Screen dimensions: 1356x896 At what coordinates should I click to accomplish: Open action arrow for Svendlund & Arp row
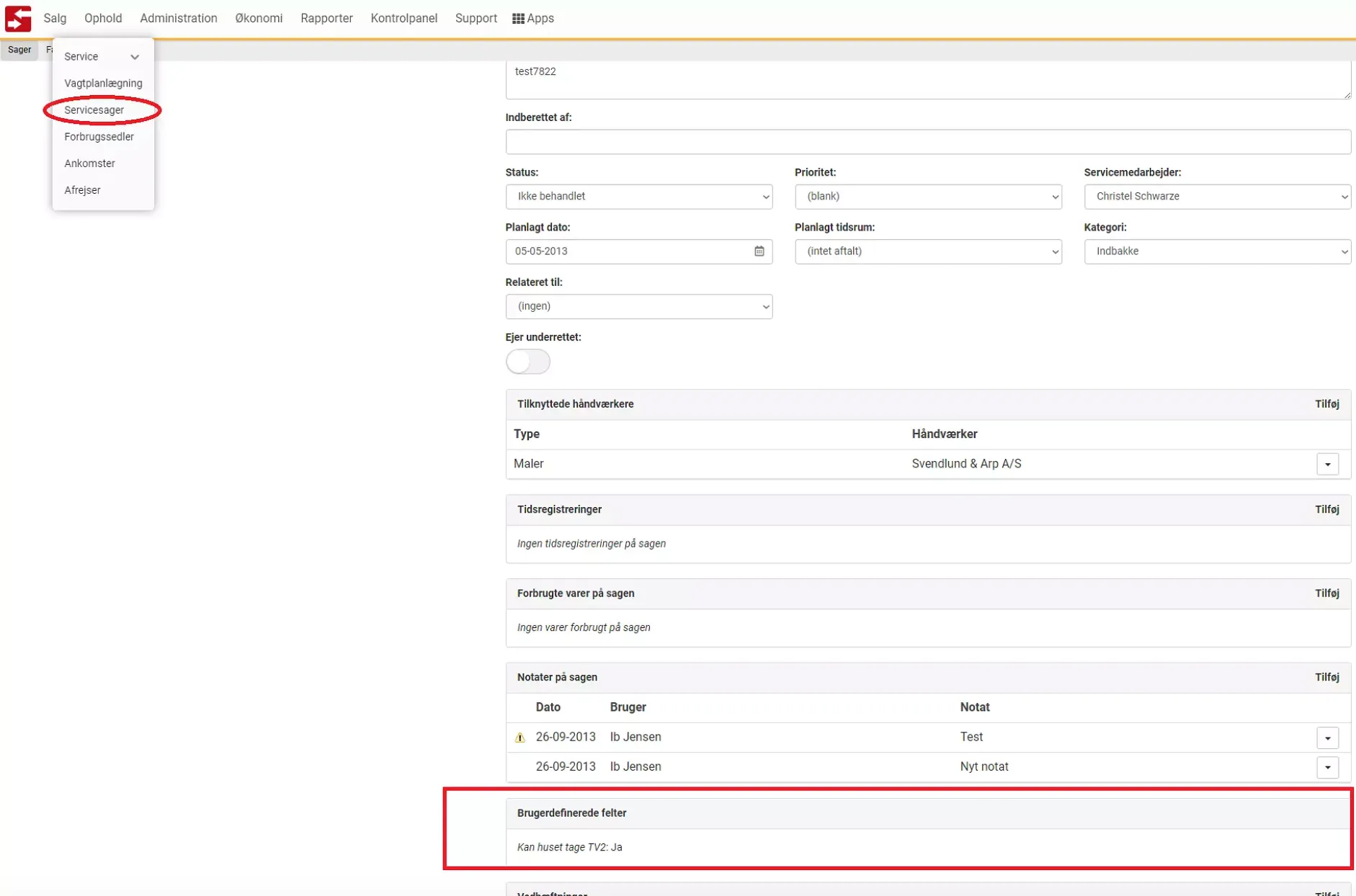pos(1327,465)
